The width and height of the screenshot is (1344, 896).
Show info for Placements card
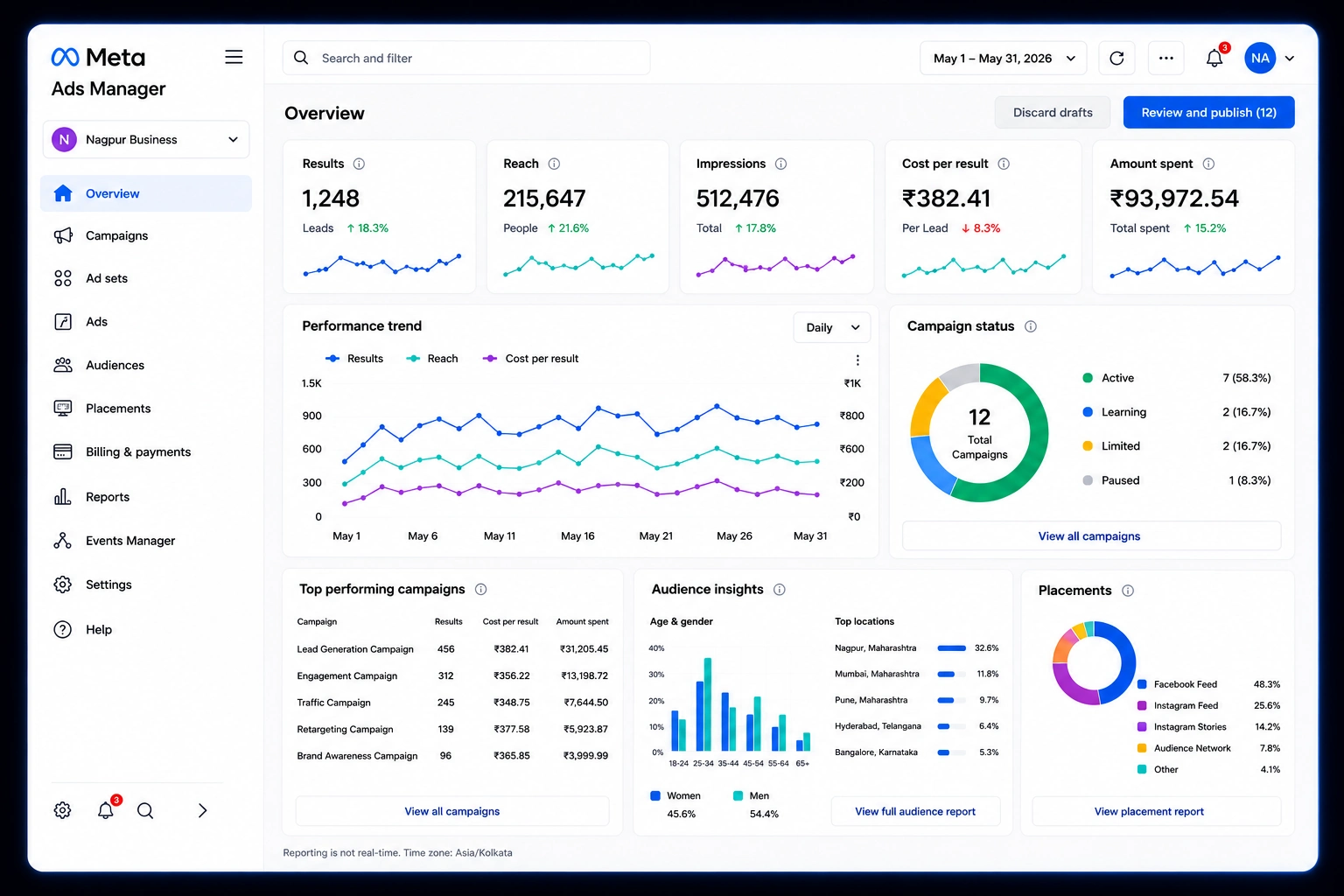pyautogui.click(x=1128, y=591)
